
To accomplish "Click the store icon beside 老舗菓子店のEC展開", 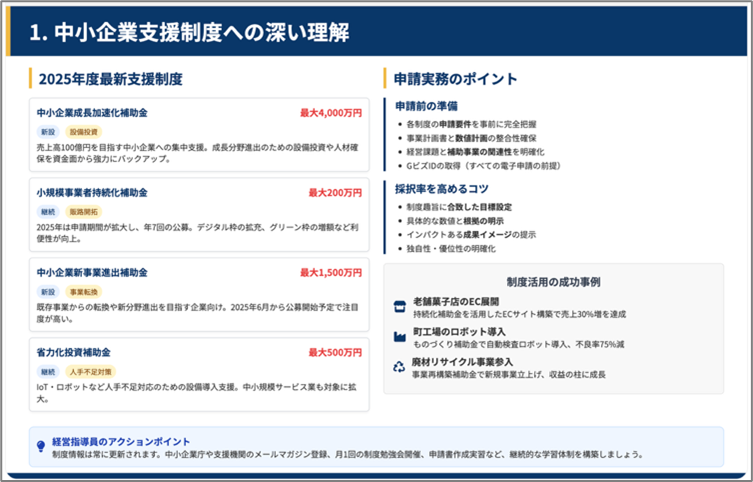I will (399, 305).
